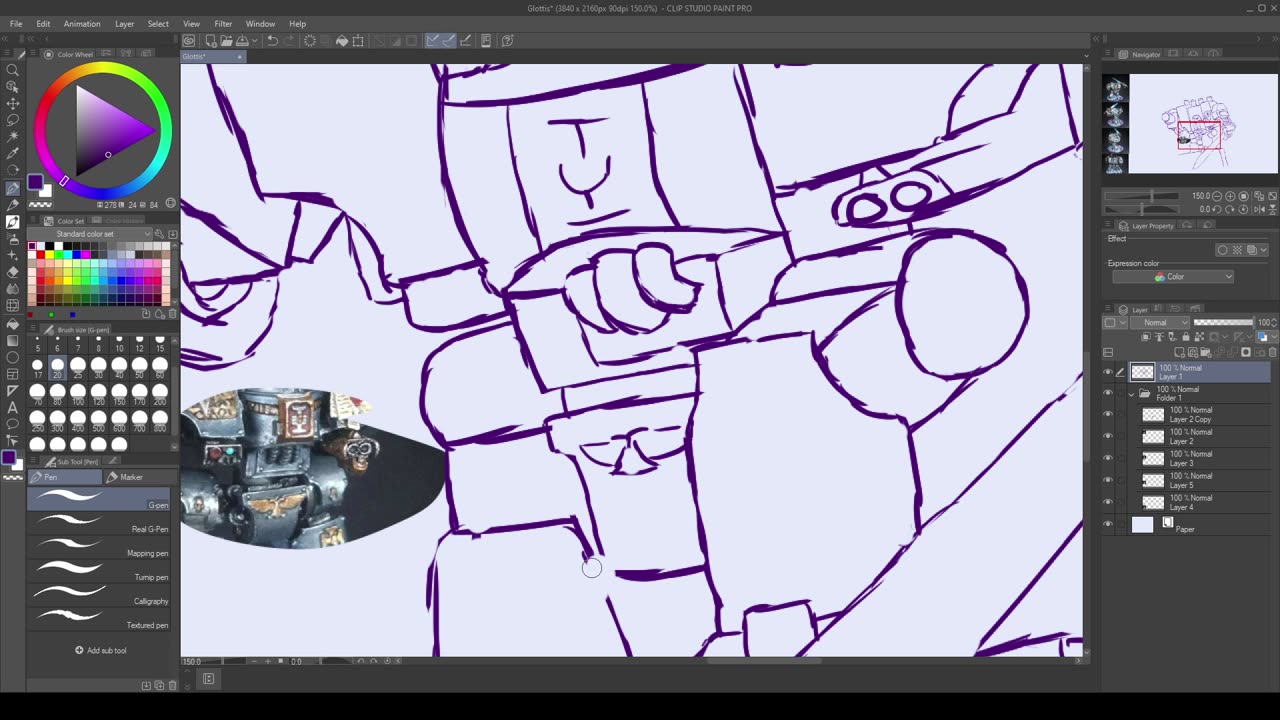Click Add sub tool button
Viewport: 1280px width, 720px height.
click(100, 650)
